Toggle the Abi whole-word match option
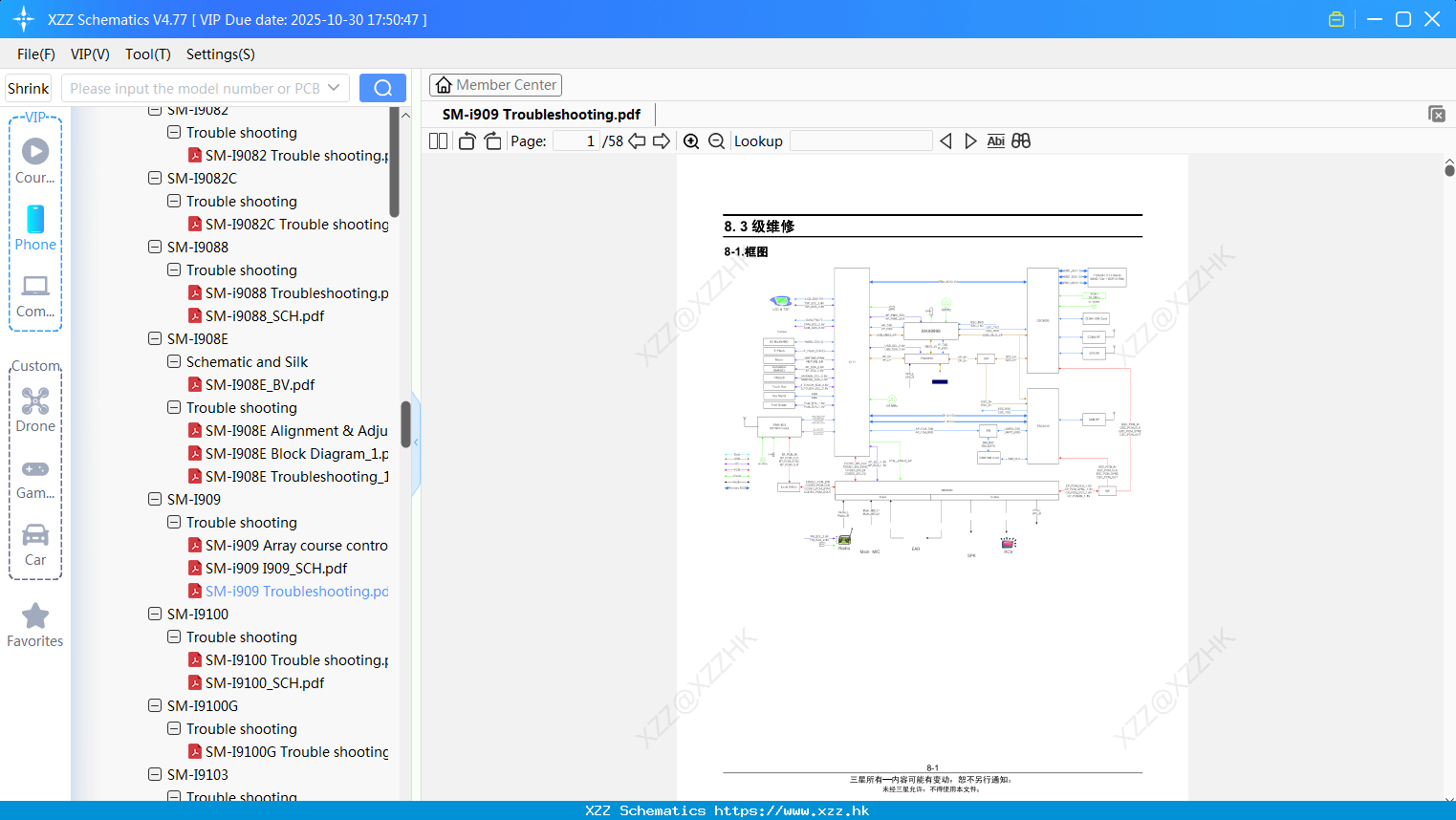This screenshot has height=820, width=1456. pos(995,140)
